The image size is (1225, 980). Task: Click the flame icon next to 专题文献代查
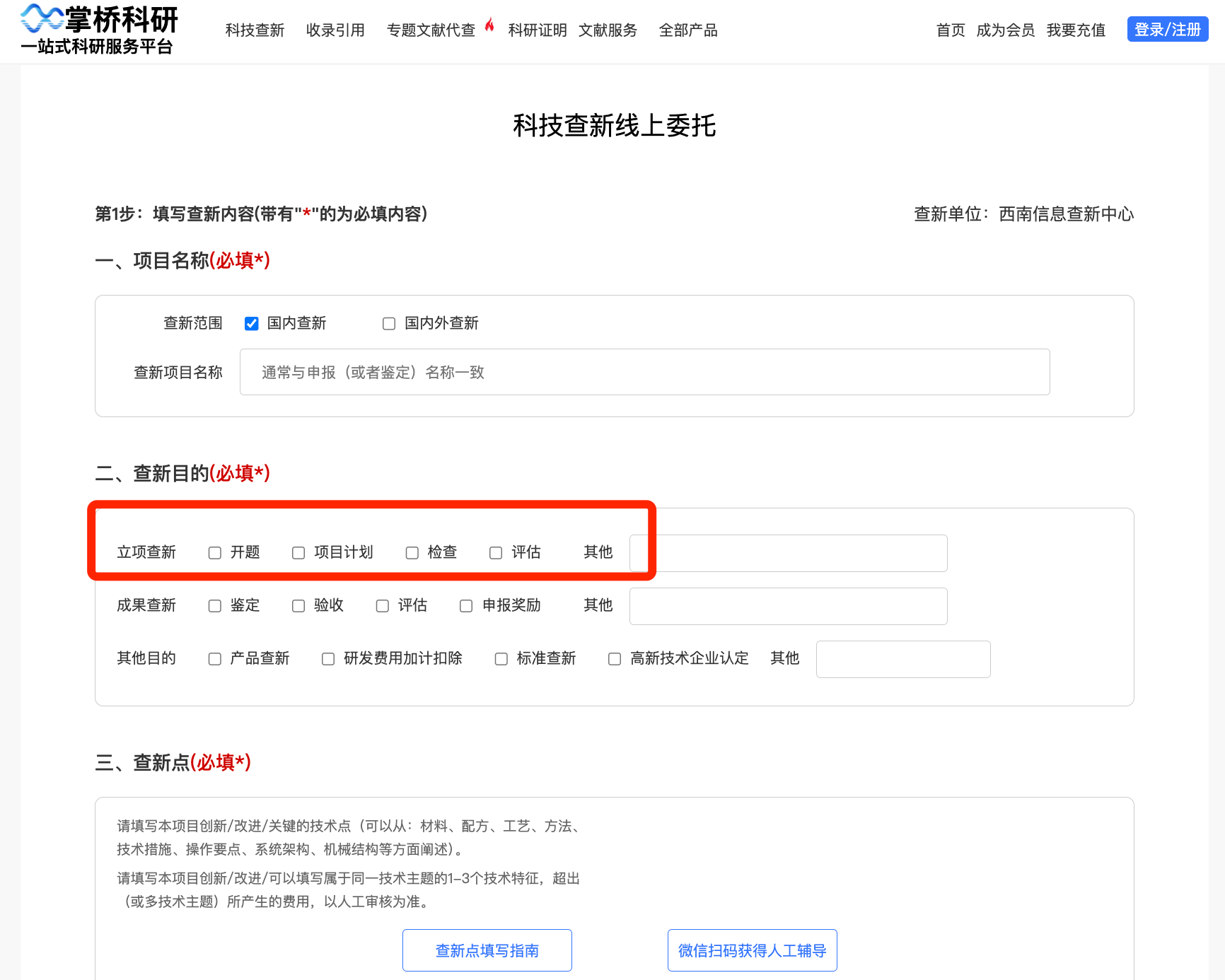pyautogui.click(x=489, y=25)
